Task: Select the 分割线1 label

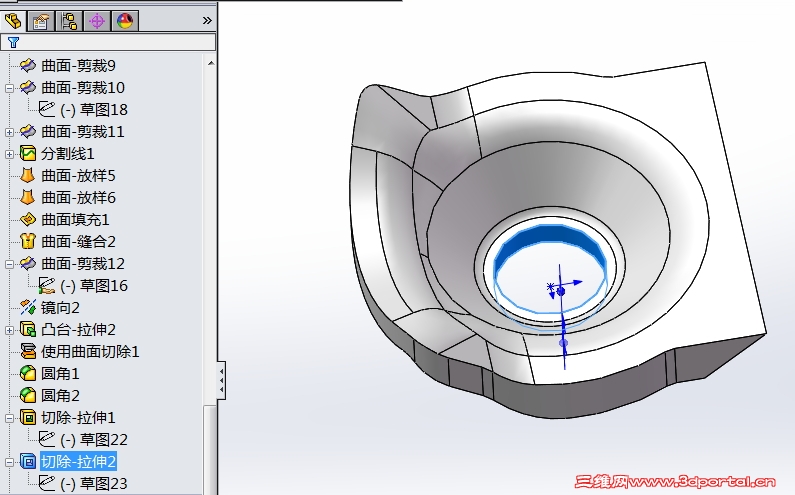Action: tap(68, 153)
